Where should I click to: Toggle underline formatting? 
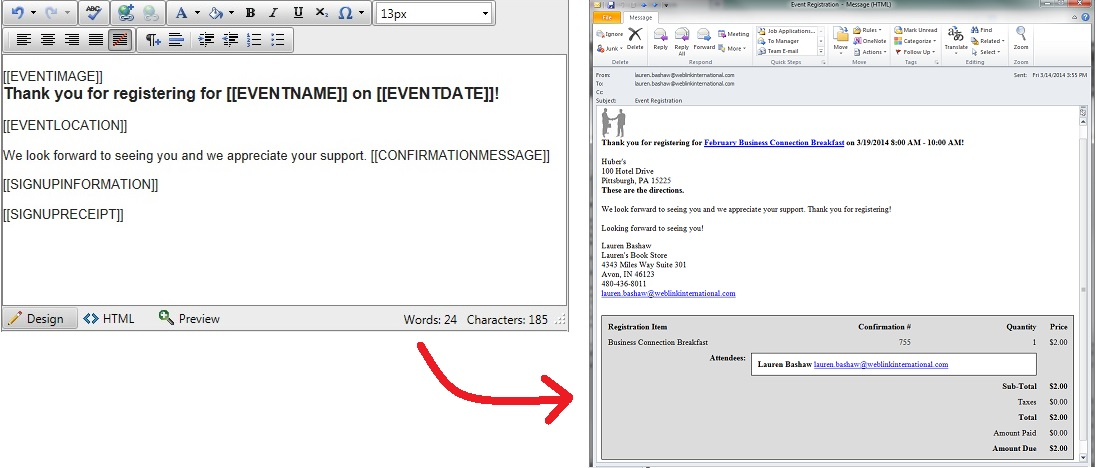(x=298, y=13)
